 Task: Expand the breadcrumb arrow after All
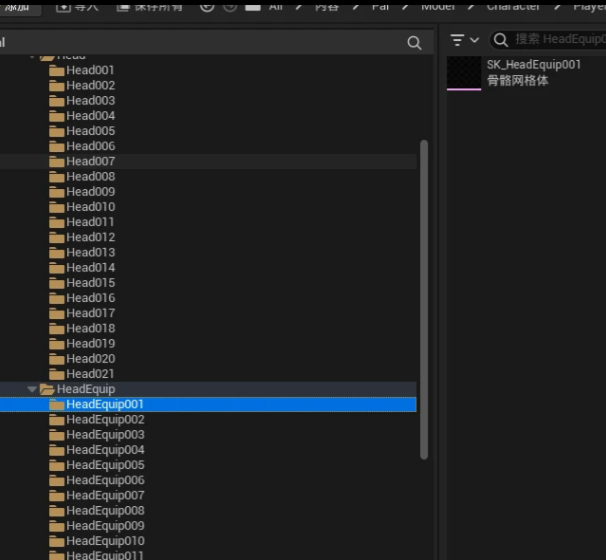click(x=299, y=6)
